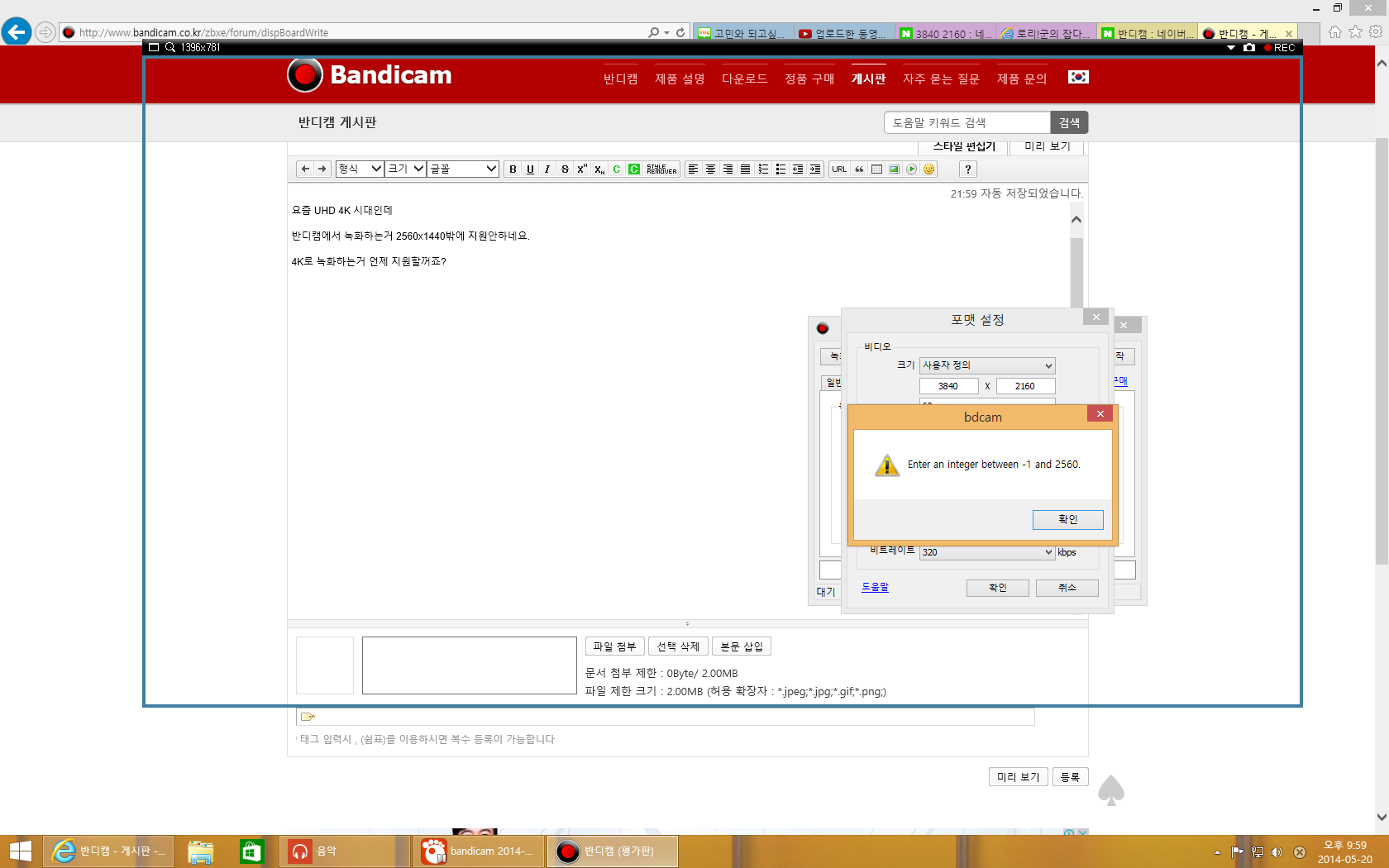Open the File Explorer taskbar icon
The height and width of the screenshot is (868, 1389).
tap(200, 851)
